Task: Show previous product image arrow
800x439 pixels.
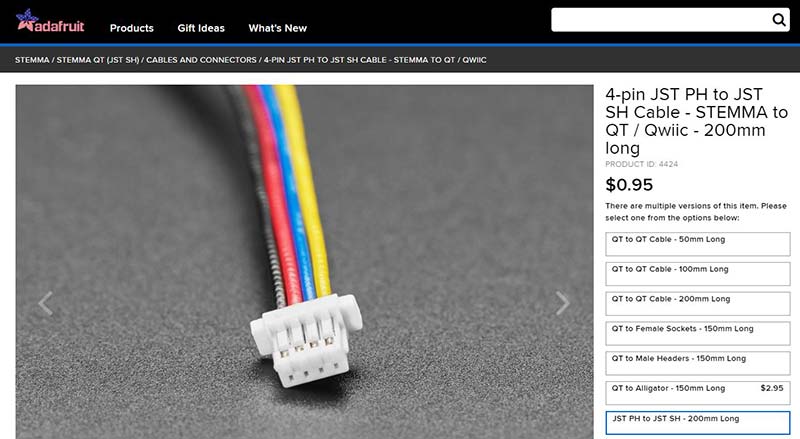Action: pyautogui.click(x=45, y=303)
